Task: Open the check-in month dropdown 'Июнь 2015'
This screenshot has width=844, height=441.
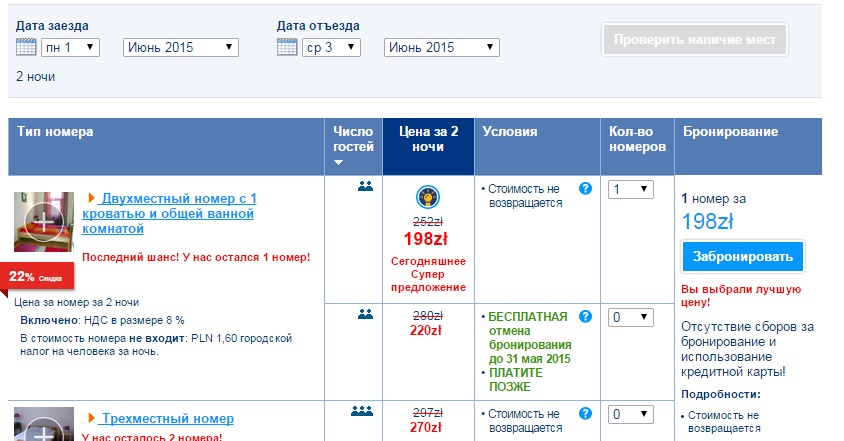Action: [x=181, y=47]
